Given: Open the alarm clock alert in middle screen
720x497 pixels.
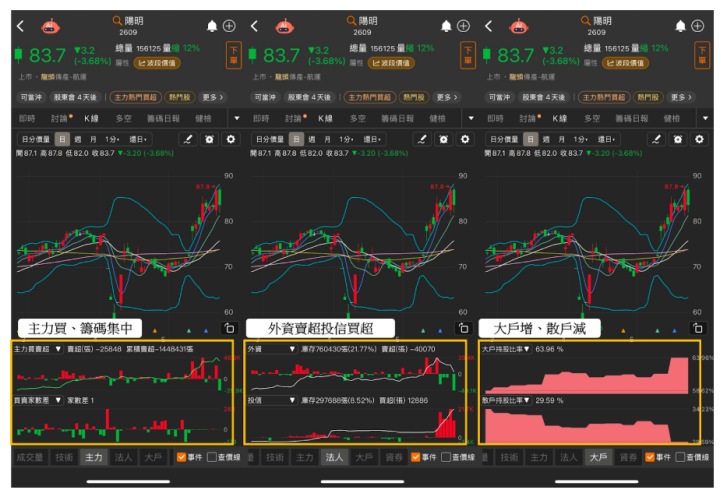Looking at the screenshot, I should [444, 139].
